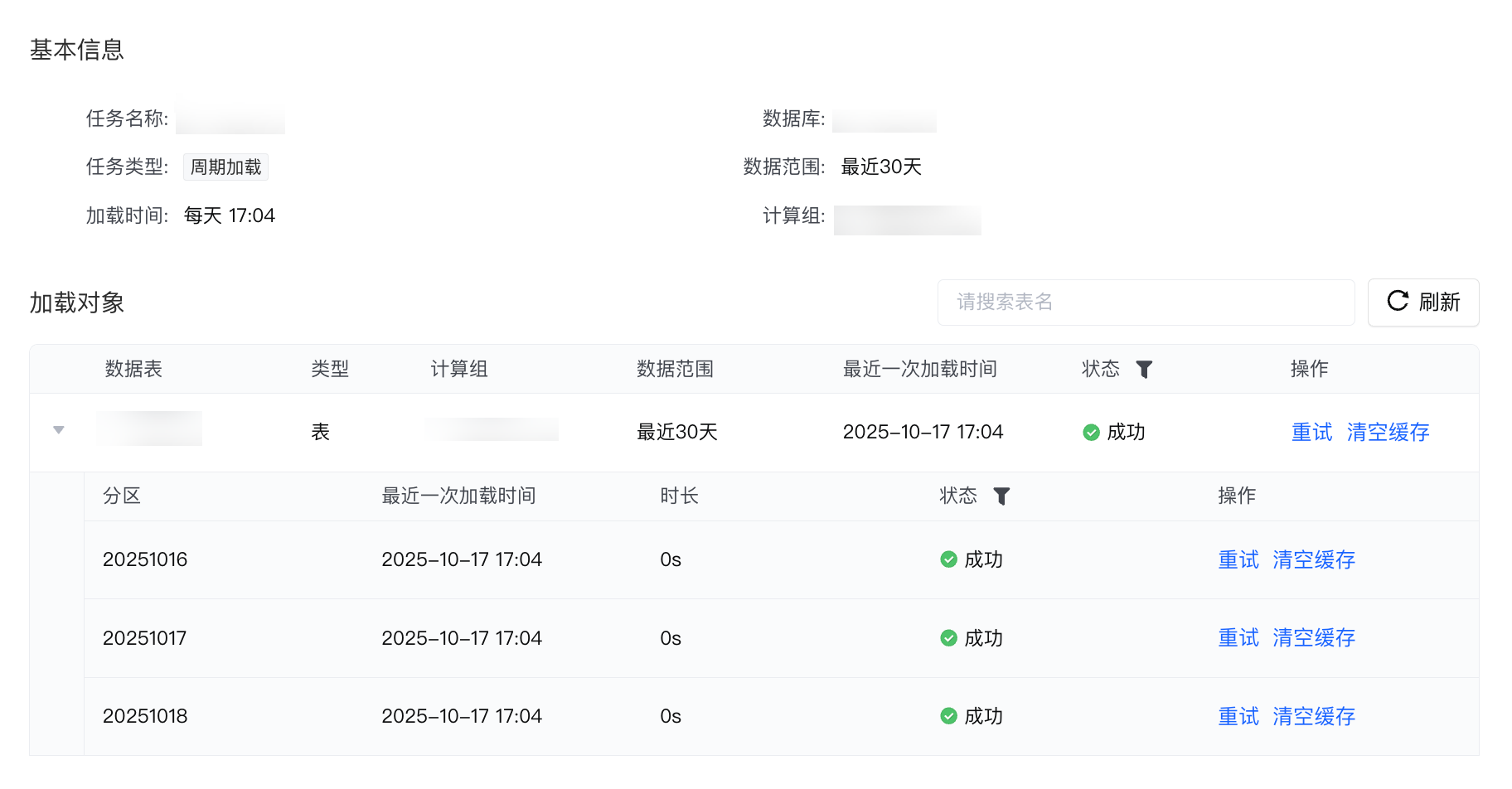Click the filter icon in main table status column
The height and width of the screenshot is (789, 1512).
tap(1144, 370)
